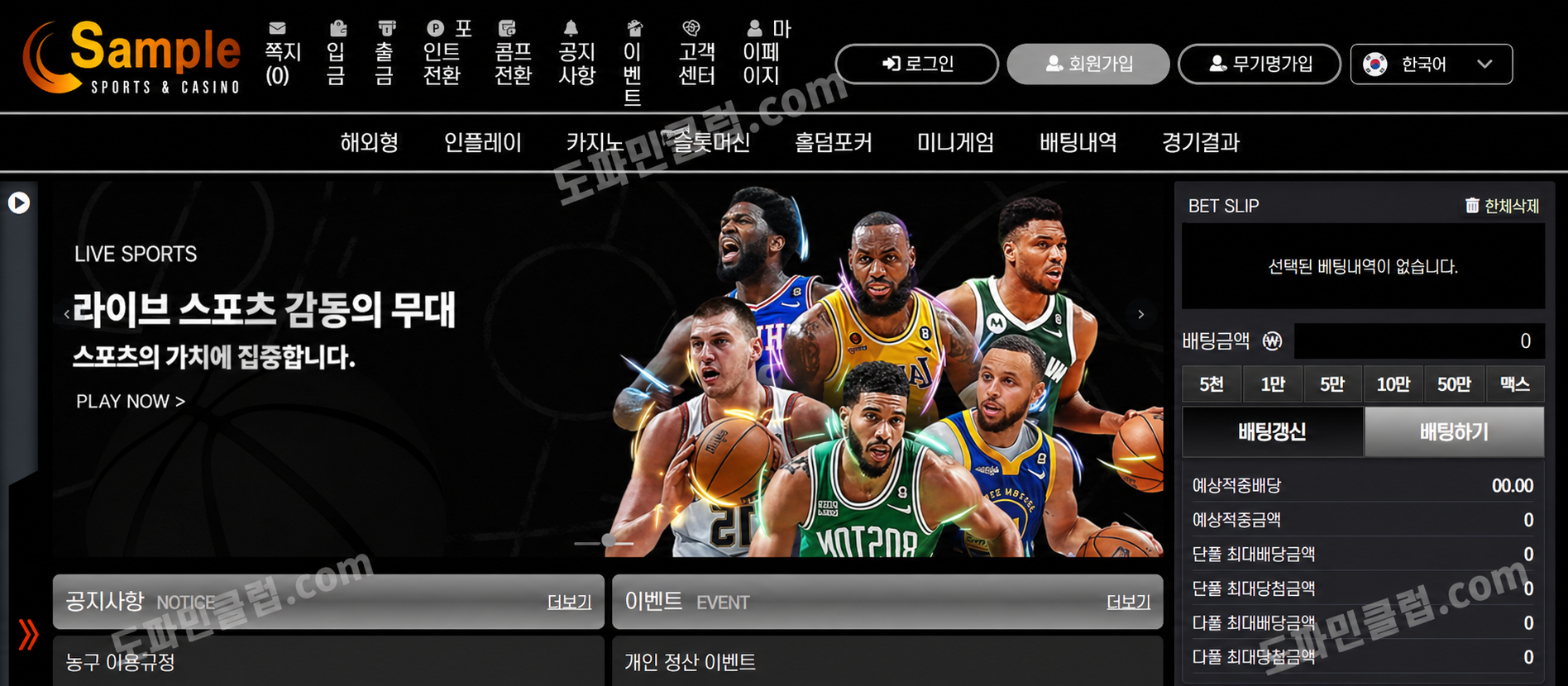
Task: Select the 미니게임 menu item
Action: 955,142
